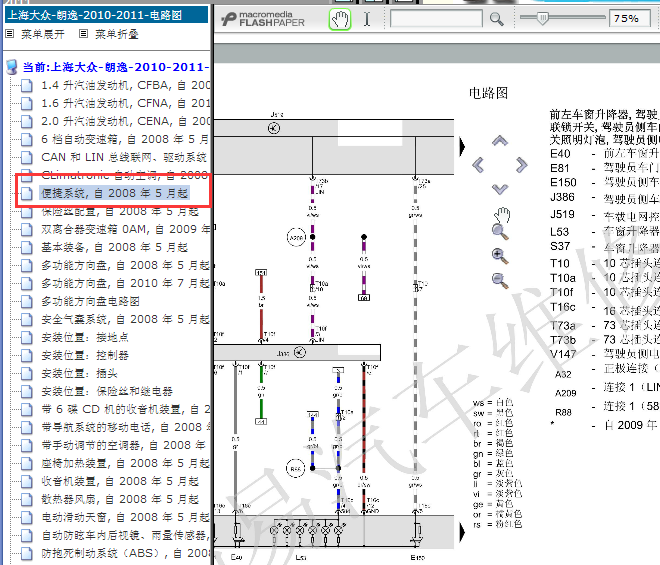Click the right navigation arrow in diagram
Screen dimensions: 660x565
pyautogui.click(x=521, y=165)
